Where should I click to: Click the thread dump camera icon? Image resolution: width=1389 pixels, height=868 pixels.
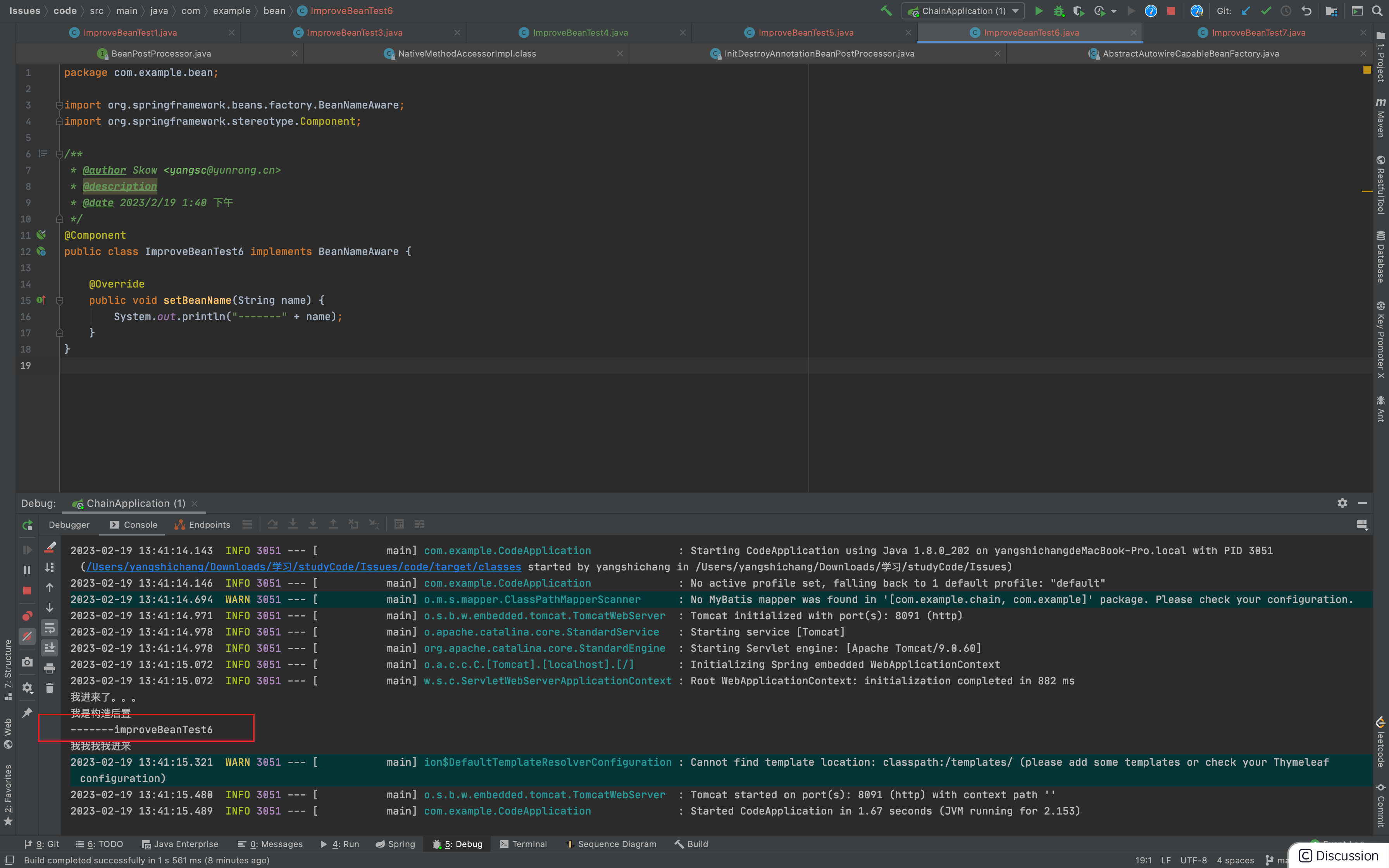coord(27,662)
